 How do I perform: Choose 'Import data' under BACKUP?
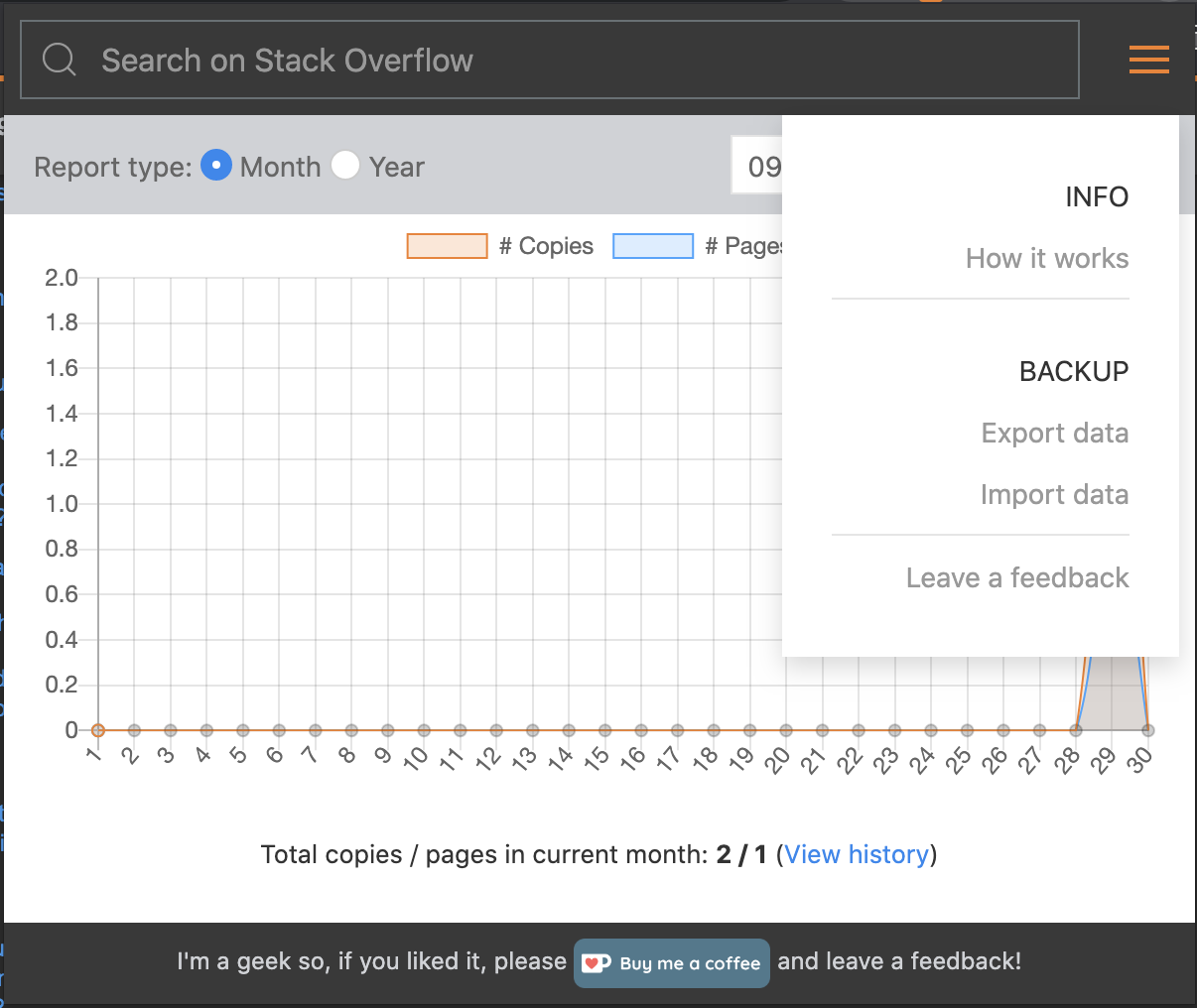[1054, 494]
